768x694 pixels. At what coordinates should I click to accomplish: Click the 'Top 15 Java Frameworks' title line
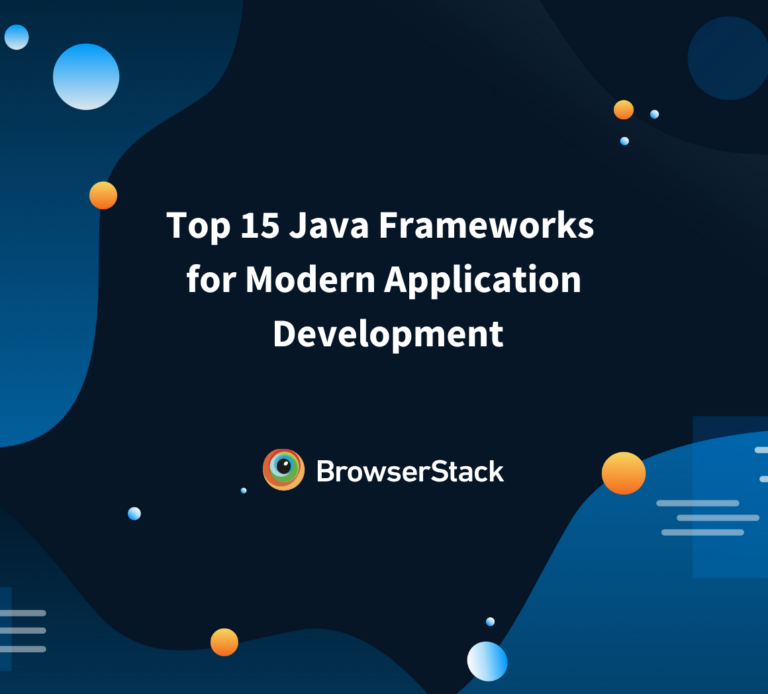click(380, 226)
